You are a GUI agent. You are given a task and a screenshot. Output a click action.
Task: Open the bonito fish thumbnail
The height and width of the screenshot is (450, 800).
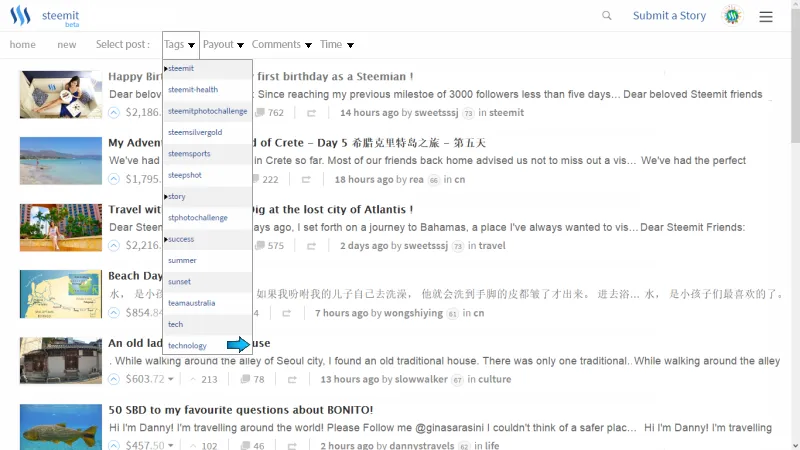[61, 427]
